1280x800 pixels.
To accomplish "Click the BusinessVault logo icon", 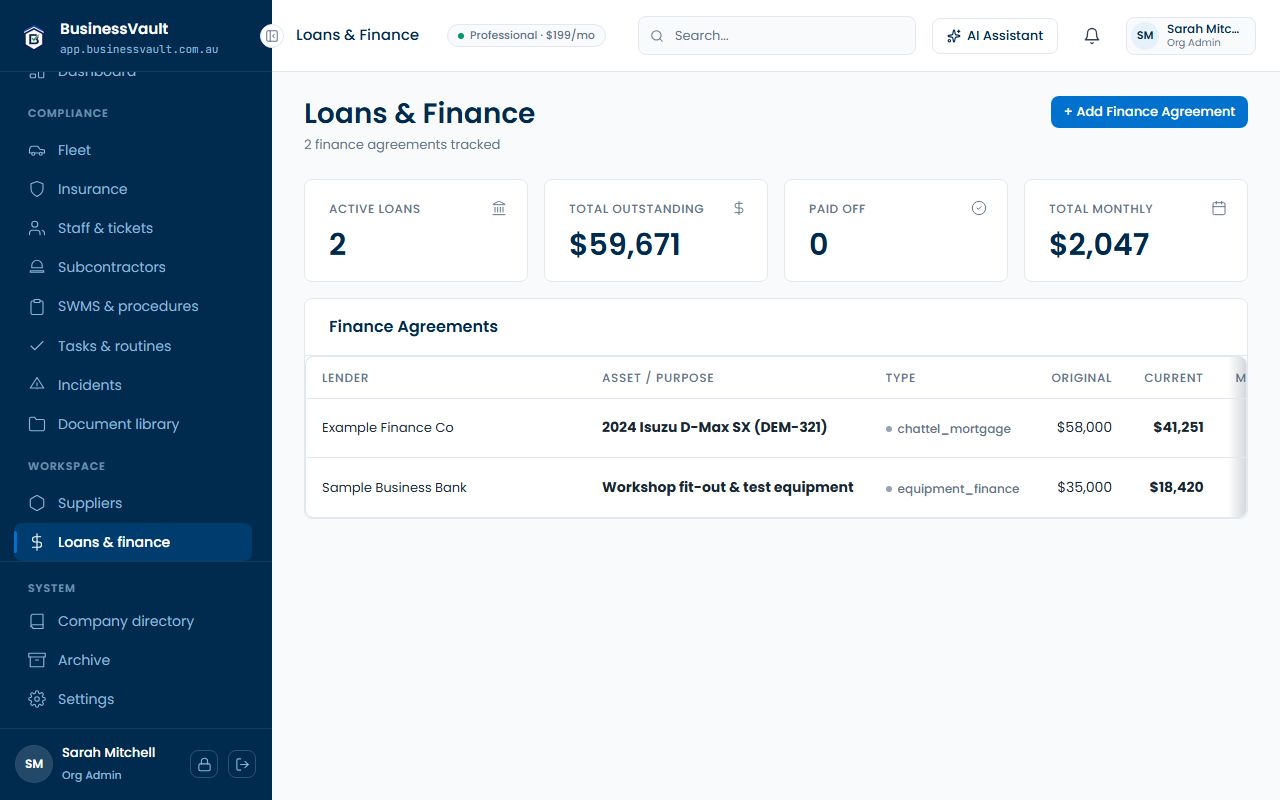I will pyautogui.click(x=35, y=37).
